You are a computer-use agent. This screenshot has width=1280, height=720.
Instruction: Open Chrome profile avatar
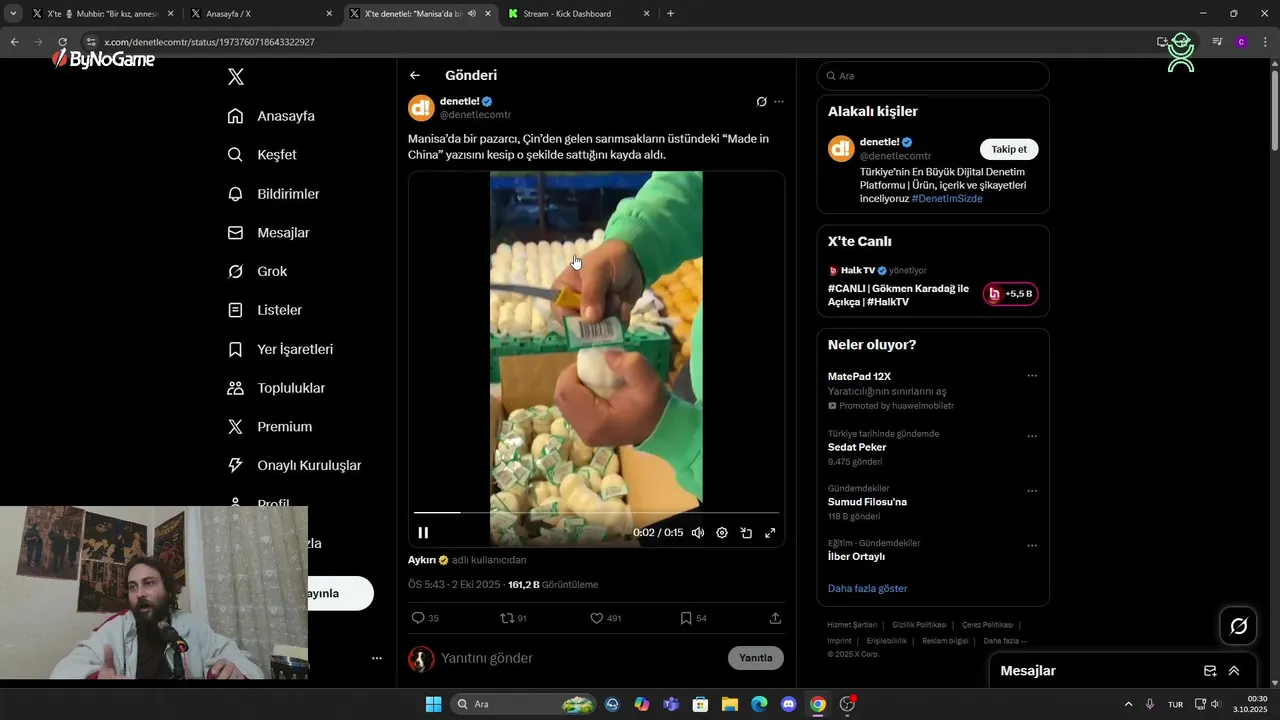pyautogui.click(x=1241, y=42)
